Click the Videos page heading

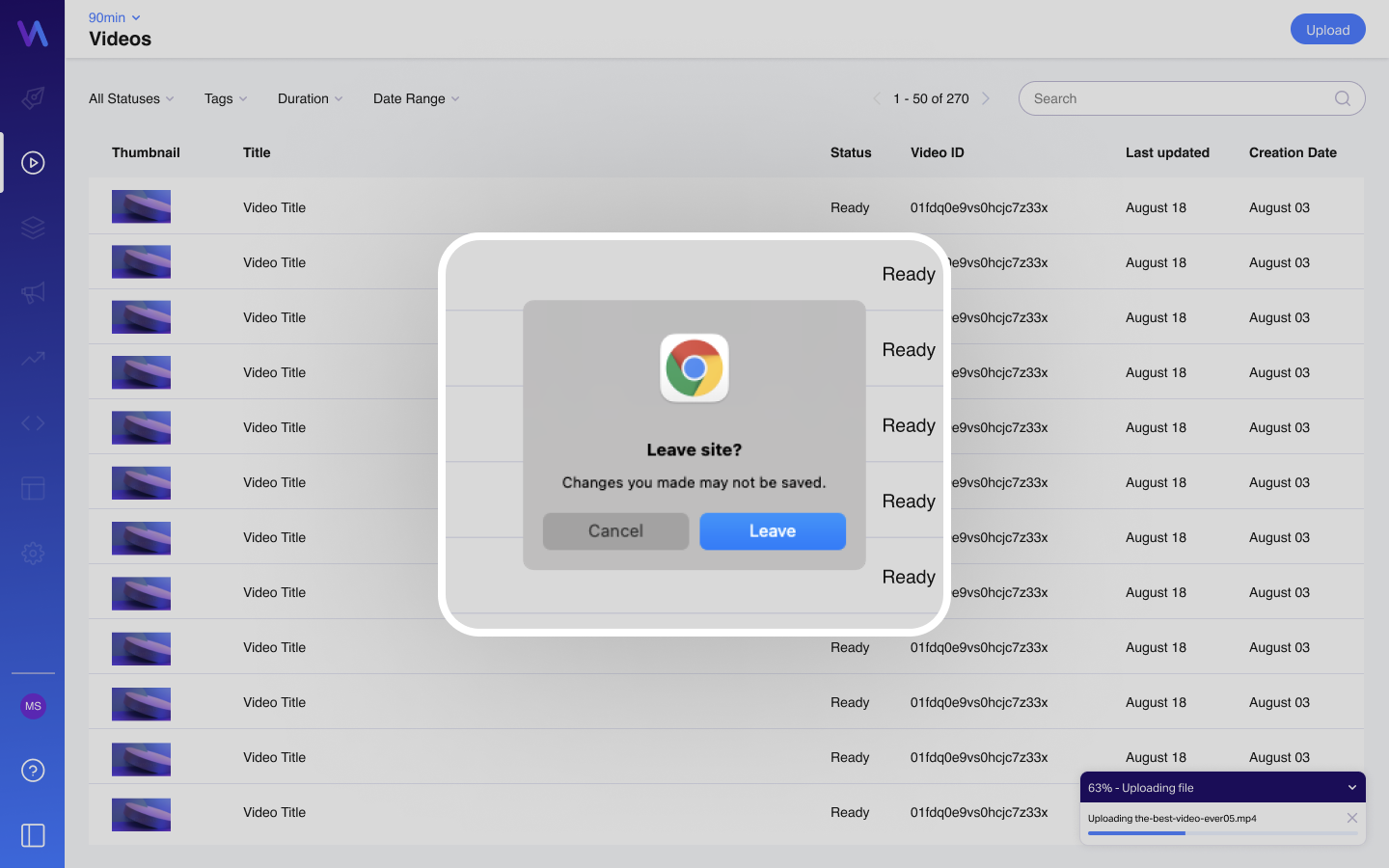point(120,39)
